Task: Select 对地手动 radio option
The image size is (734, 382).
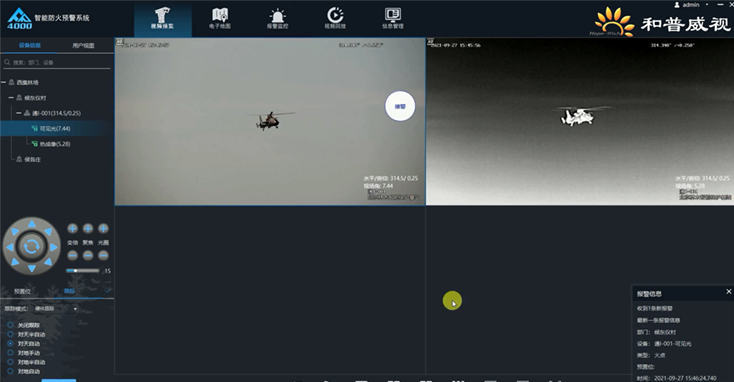Action: click(10, 353)
